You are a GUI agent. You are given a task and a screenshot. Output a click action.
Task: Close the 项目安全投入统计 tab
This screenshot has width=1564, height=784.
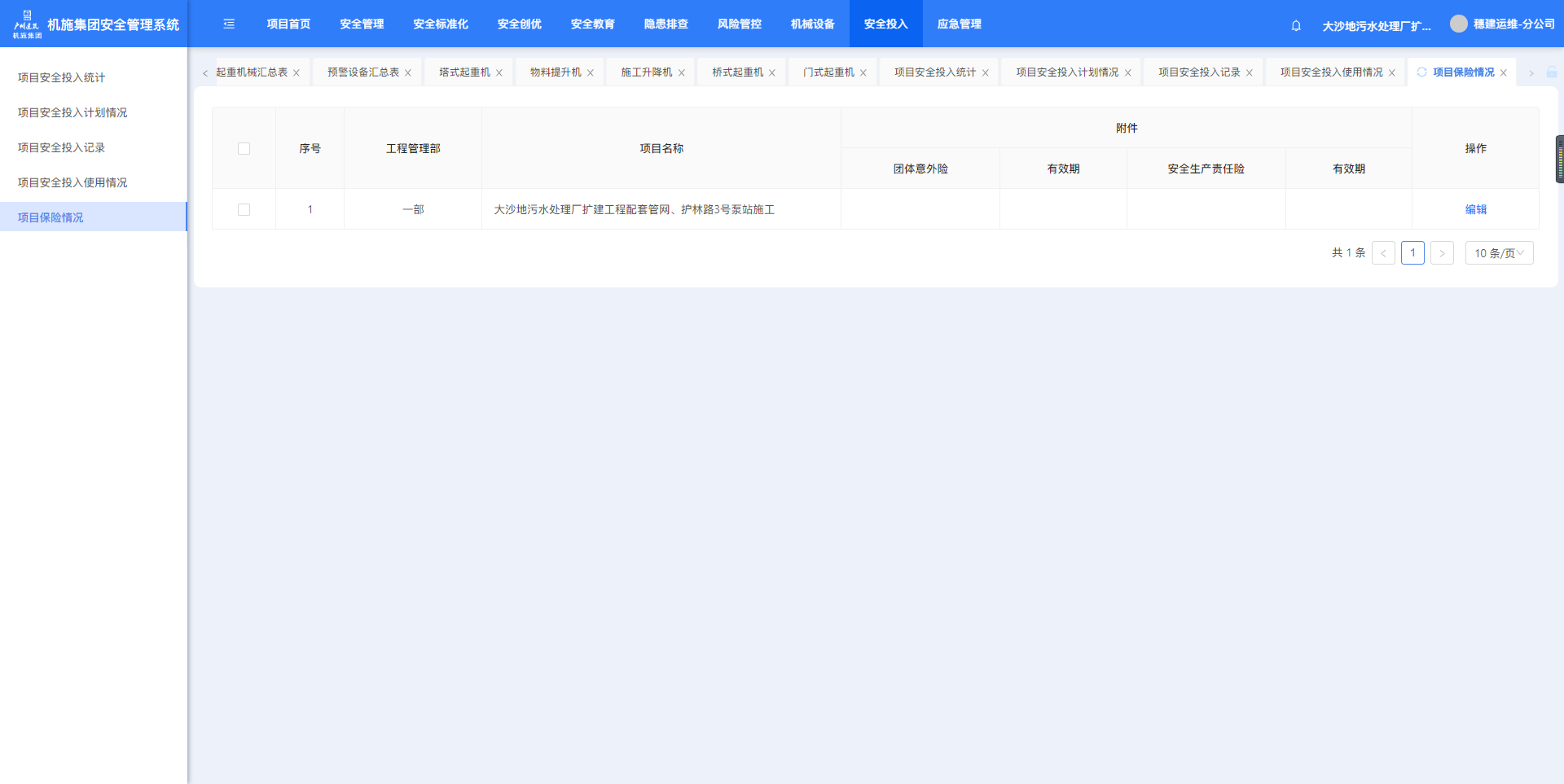coord(986,73)
